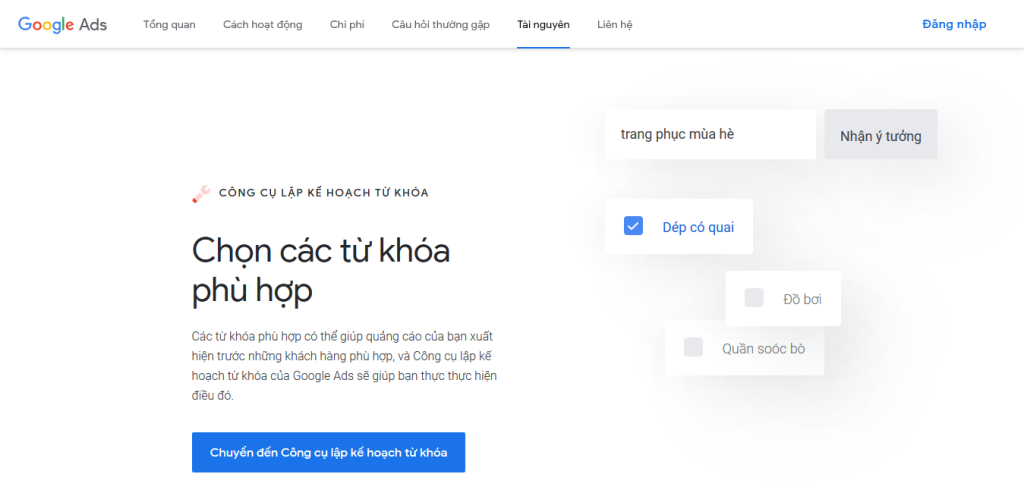This screenshot has width=1024, height=496.
Task: Open Câu hỏi thường gặp section
Action: point(440,24)
